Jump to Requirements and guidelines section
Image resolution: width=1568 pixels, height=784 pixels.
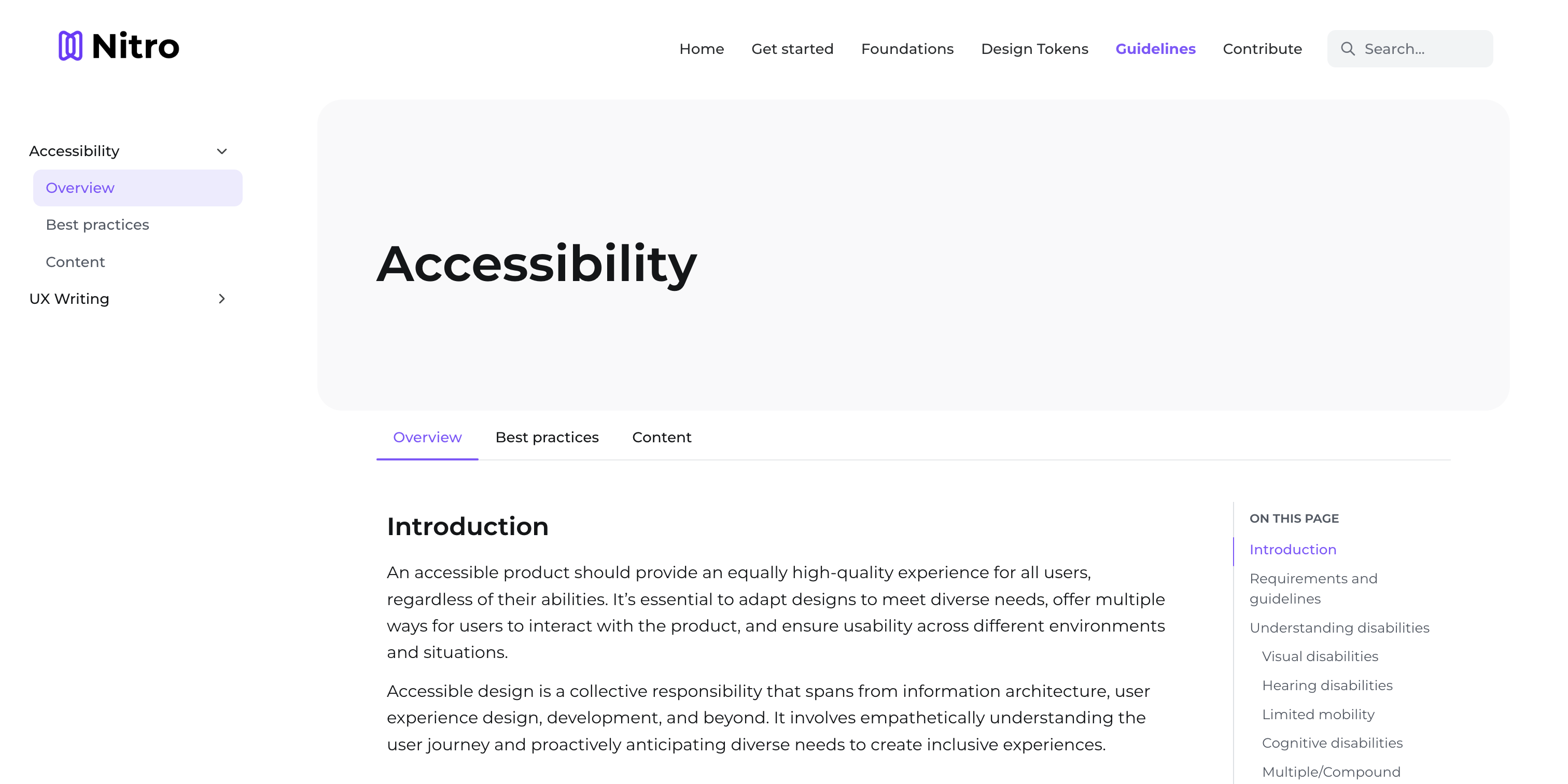click(x=1313, y=588)
